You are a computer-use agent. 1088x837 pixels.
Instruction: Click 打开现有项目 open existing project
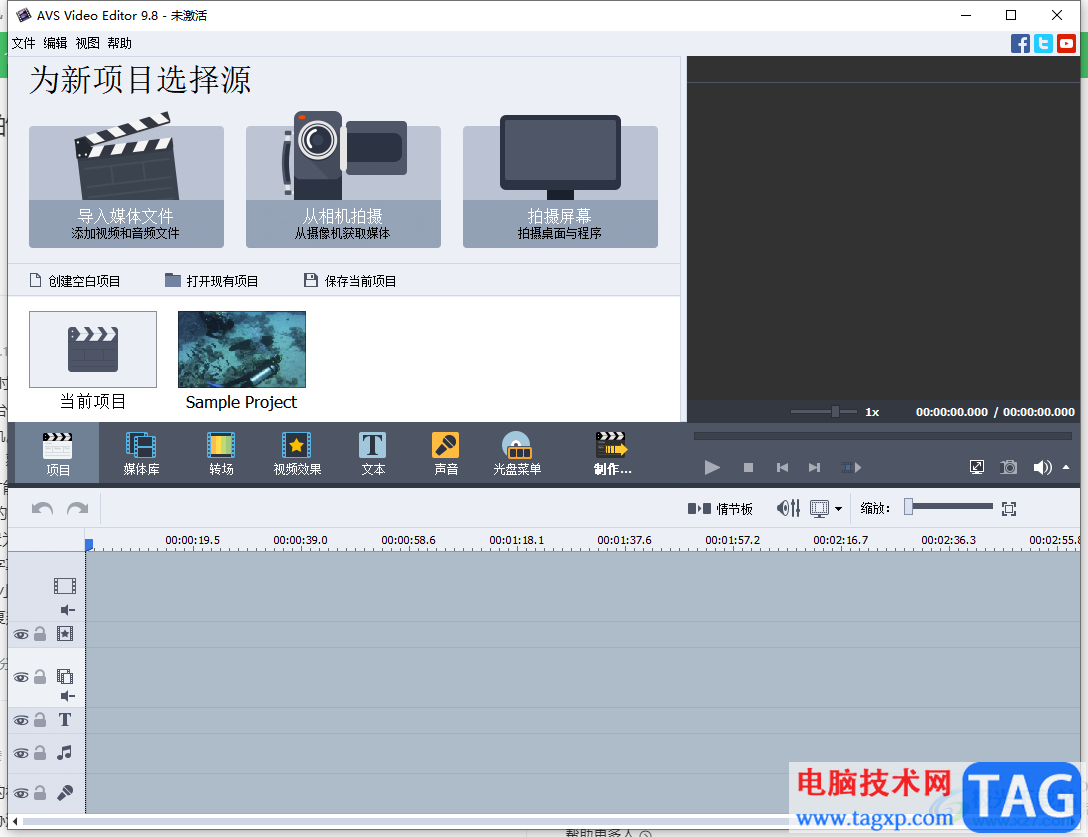pyautogui.click(x=212, y=280)
